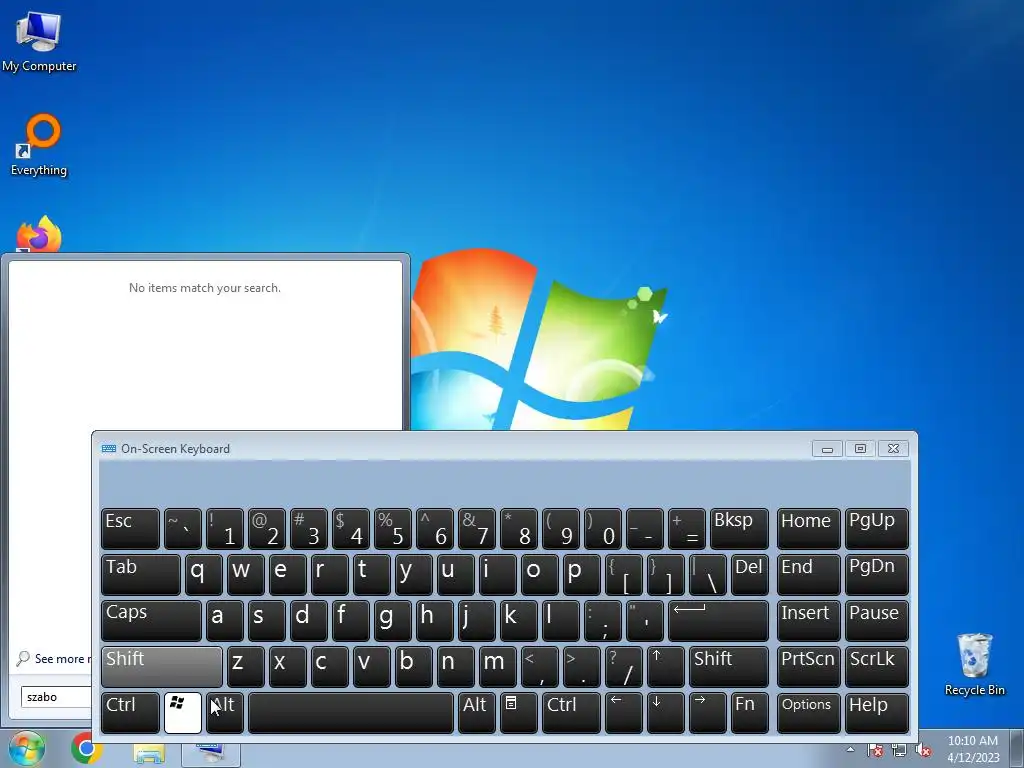Select the Everything desktop shortcut
The height and width of the screenshot is (768, 1024).
click(39, 145)
